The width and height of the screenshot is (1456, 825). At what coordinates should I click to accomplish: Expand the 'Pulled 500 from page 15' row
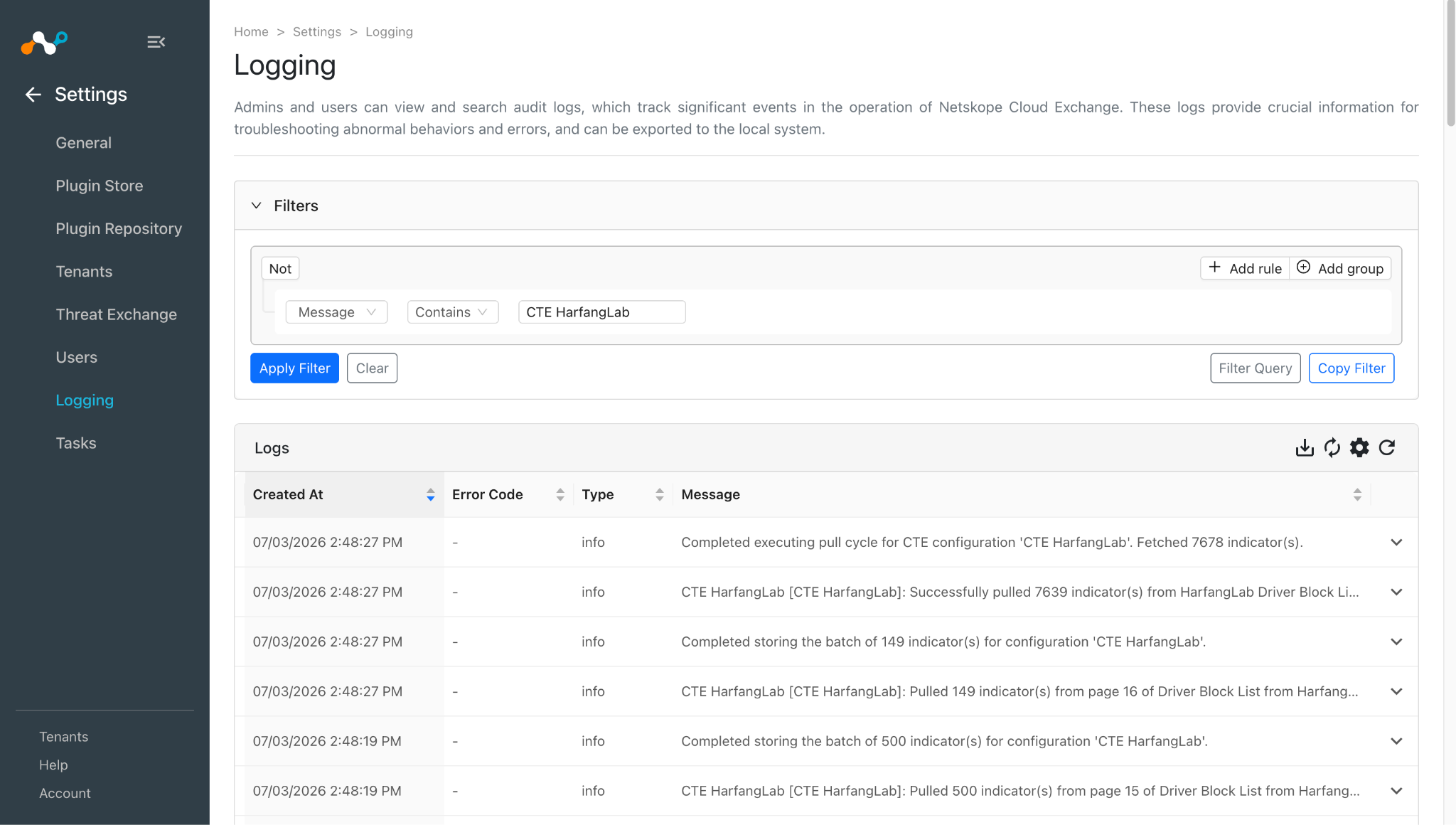click(x=1396, y=792)
